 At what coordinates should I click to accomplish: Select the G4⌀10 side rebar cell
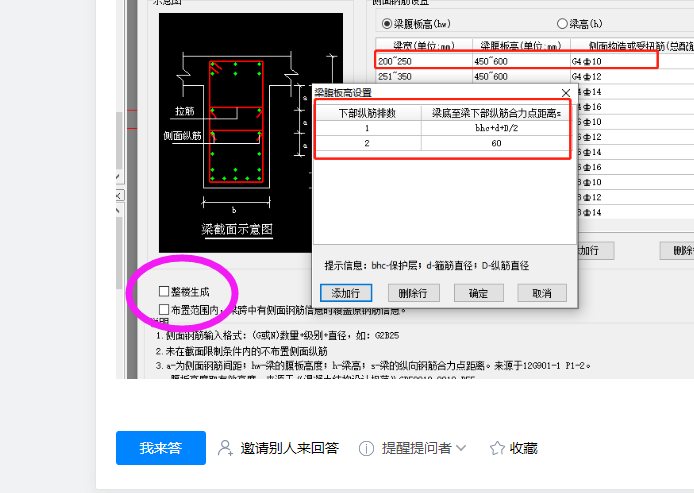pos(632,61)
